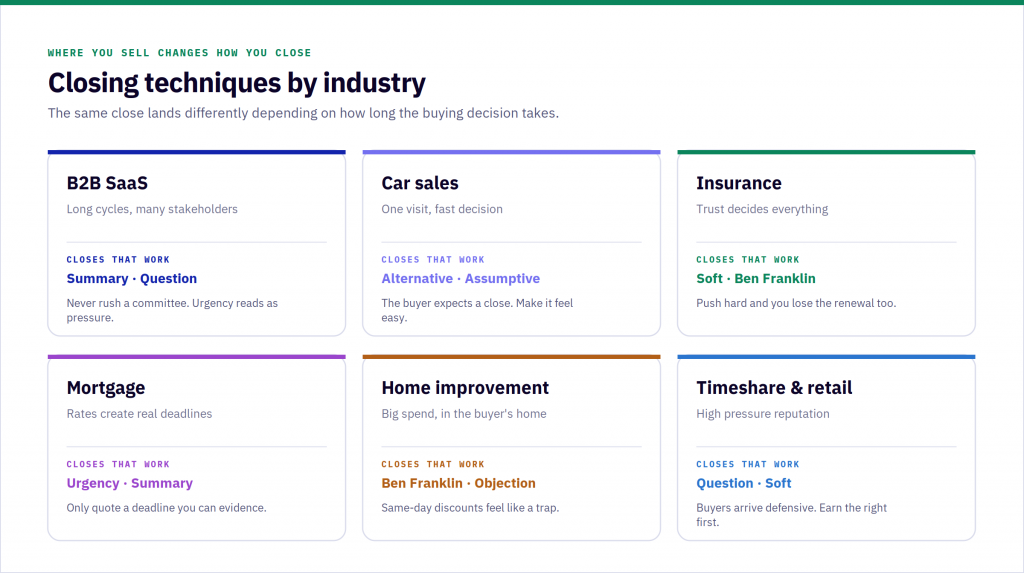Click the 'Where you sell changes how you close' tagline
This screenshot has width=1024, height=573.
click(x=180, y=53)
